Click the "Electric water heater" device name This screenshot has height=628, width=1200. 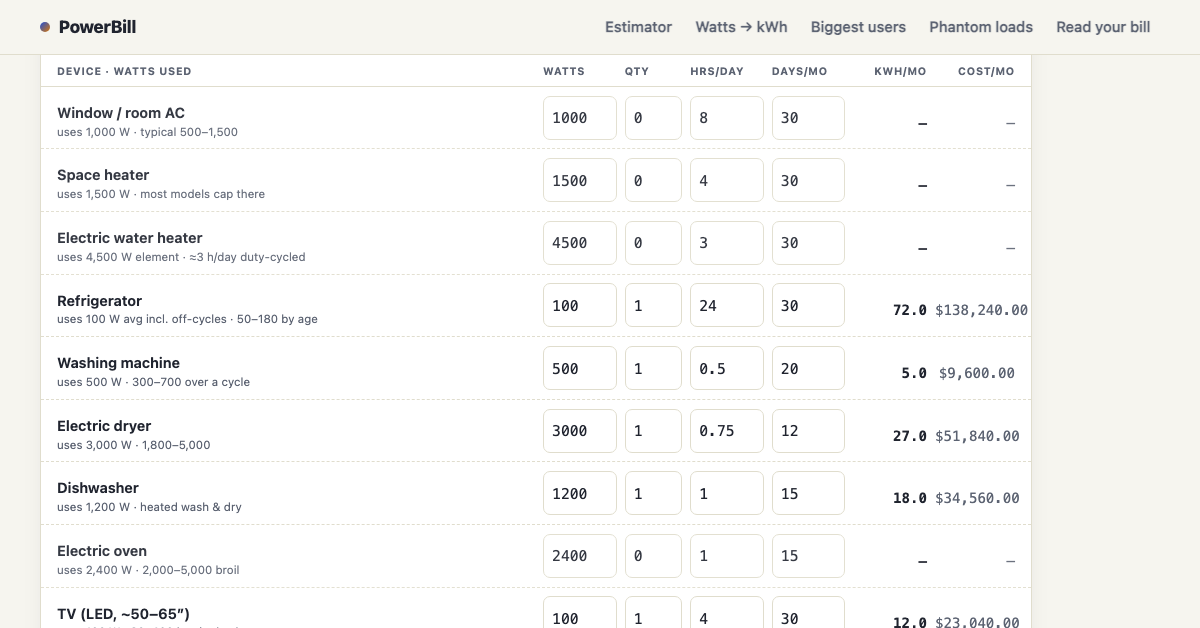[x=130, y=238]
